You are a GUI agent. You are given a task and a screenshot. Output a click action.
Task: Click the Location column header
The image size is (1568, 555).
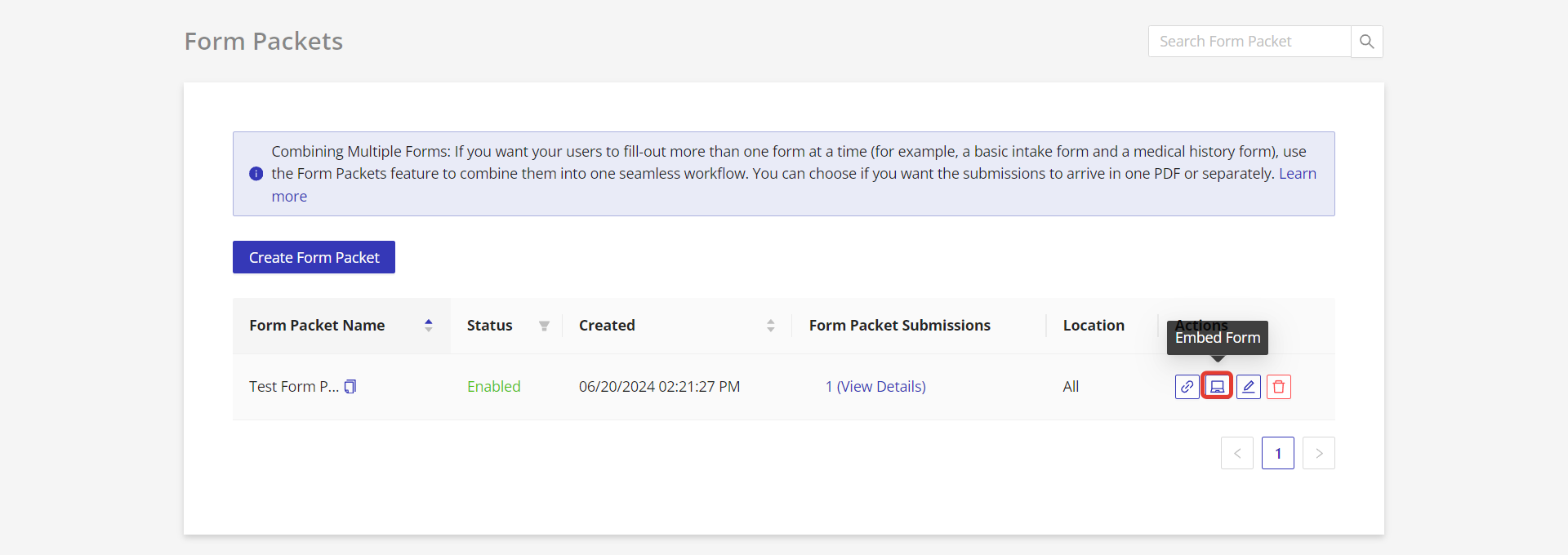(1093, 326)
